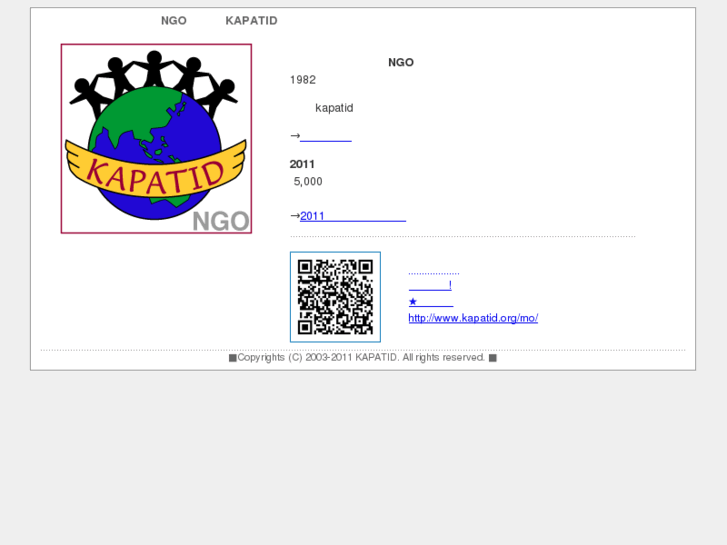
Task: Click the 'KAPATID' header text
Action: (x=251, y=21)
